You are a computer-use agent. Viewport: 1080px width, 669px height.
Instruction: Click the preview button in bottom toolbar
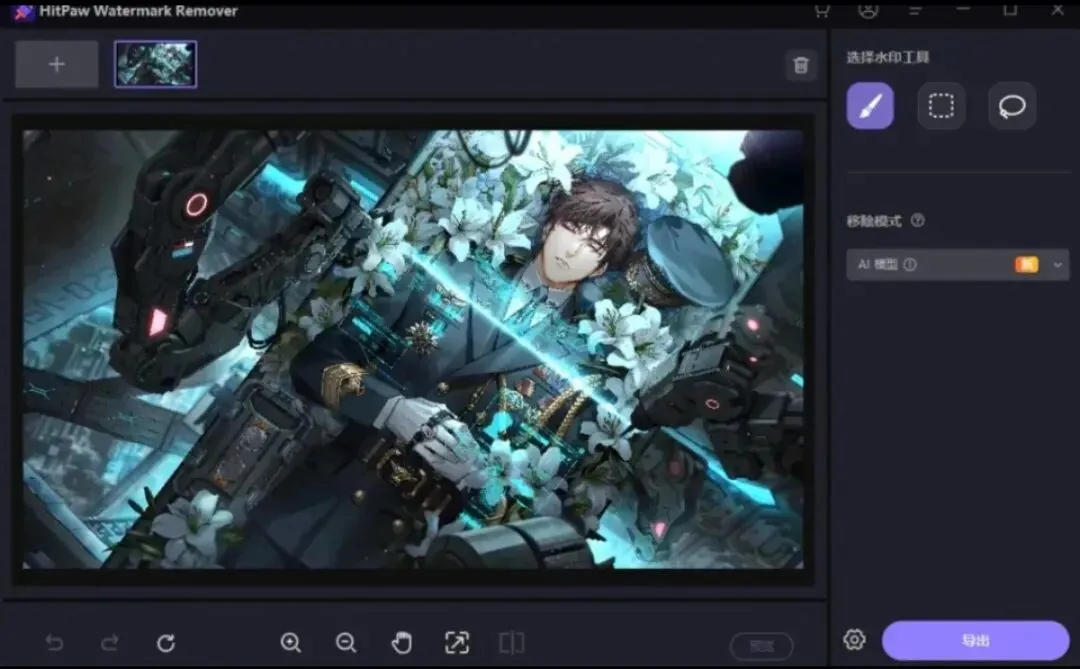pyautogui.click(x=761, y=646)
